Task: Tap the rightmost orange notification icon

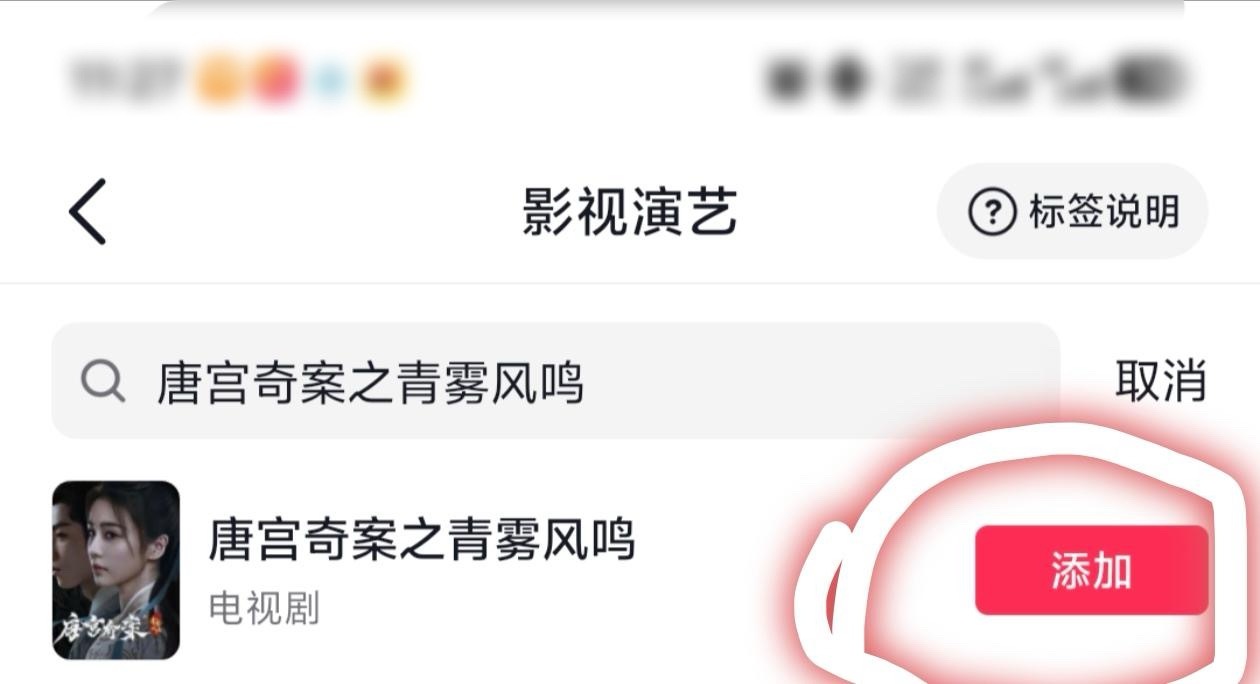Action: point(383,80)
